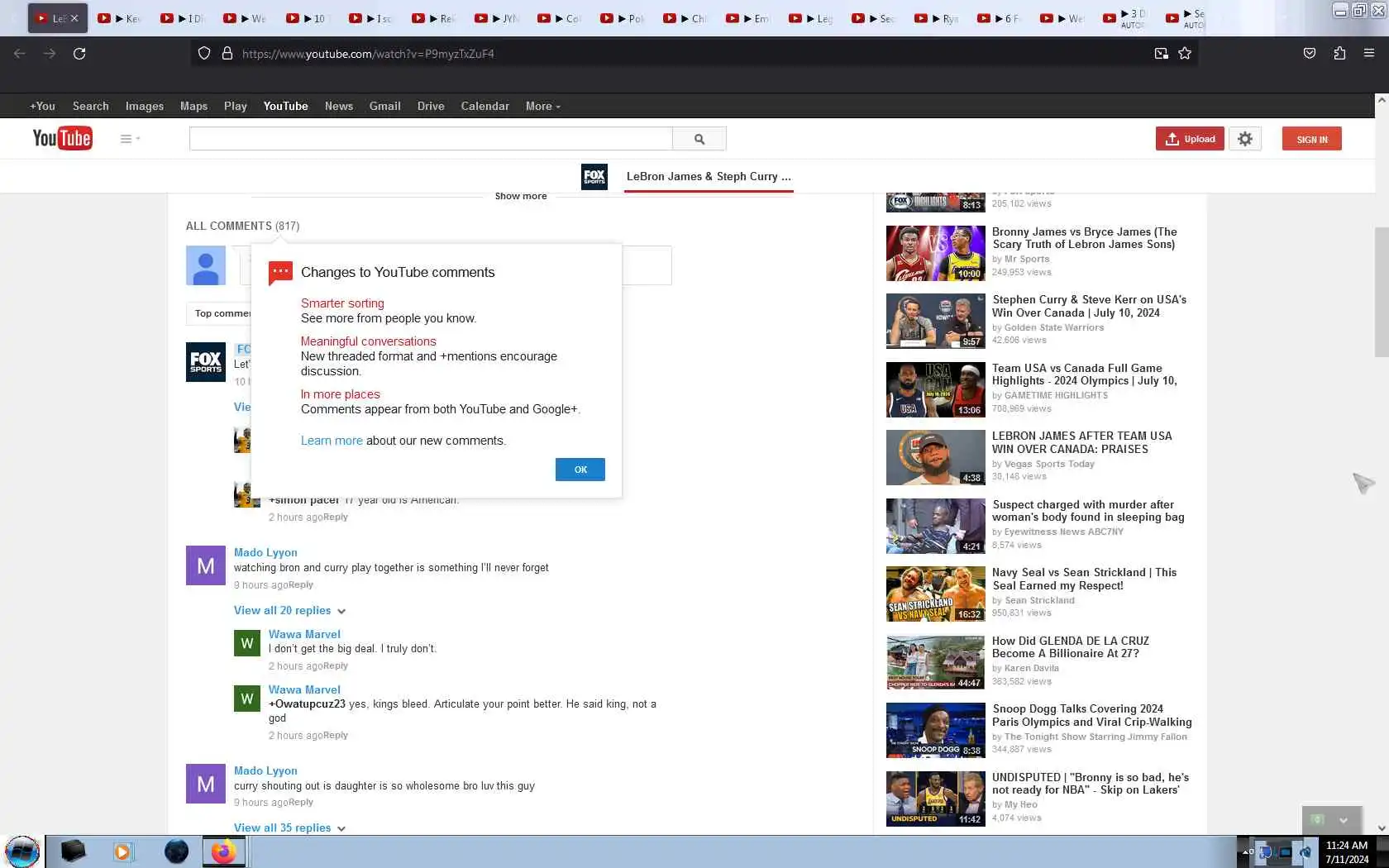
Task: Open the Windows Start button
Action: tap(21, 851)
